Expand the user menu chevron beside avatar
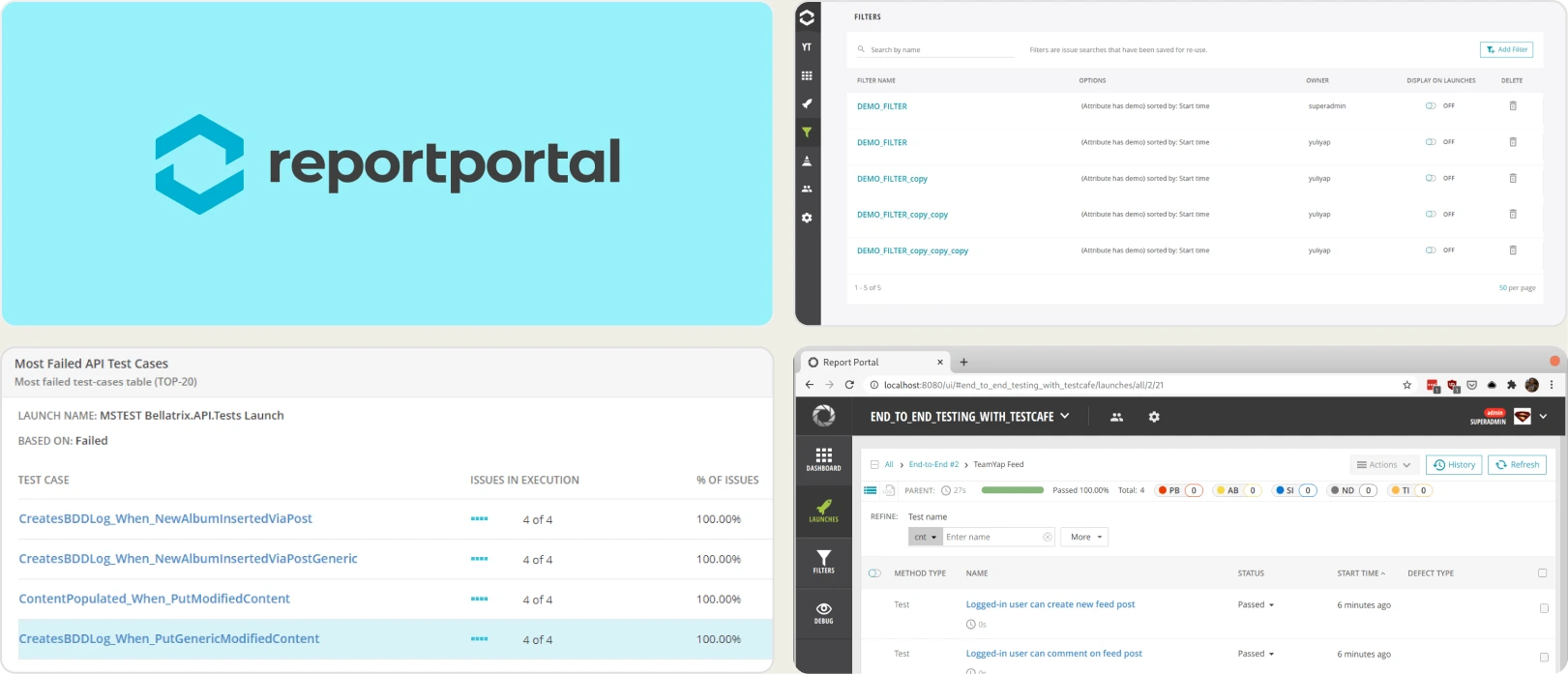1568x674 pixels. 1543,417
